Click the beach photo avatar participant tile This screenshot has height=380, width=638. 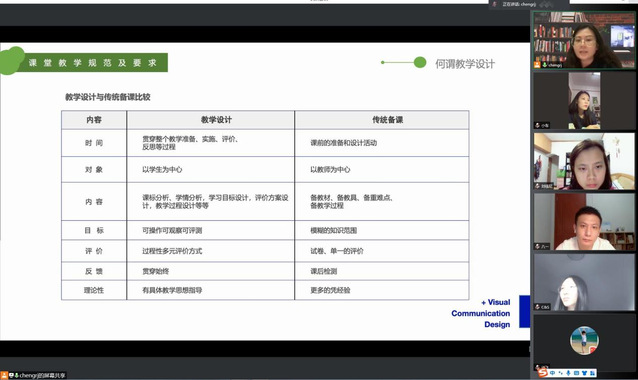(x=584, y=341)
